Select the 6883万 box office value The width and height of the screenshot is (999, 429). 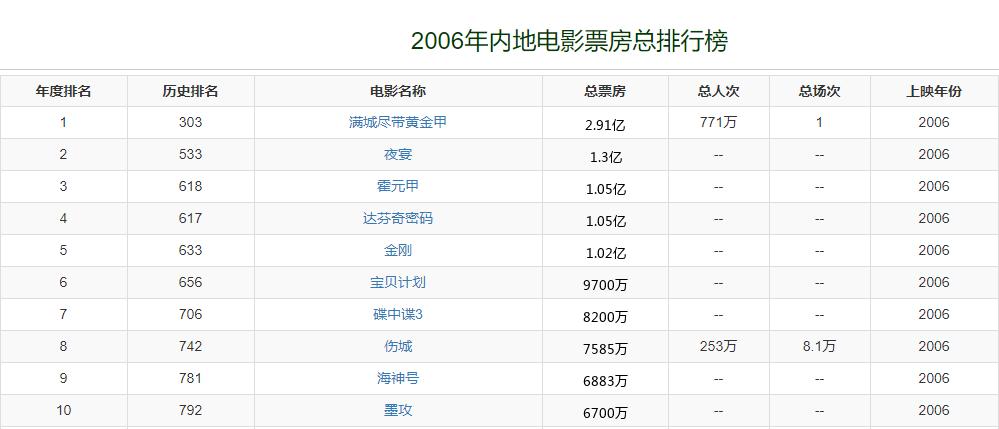pos(605,381)
